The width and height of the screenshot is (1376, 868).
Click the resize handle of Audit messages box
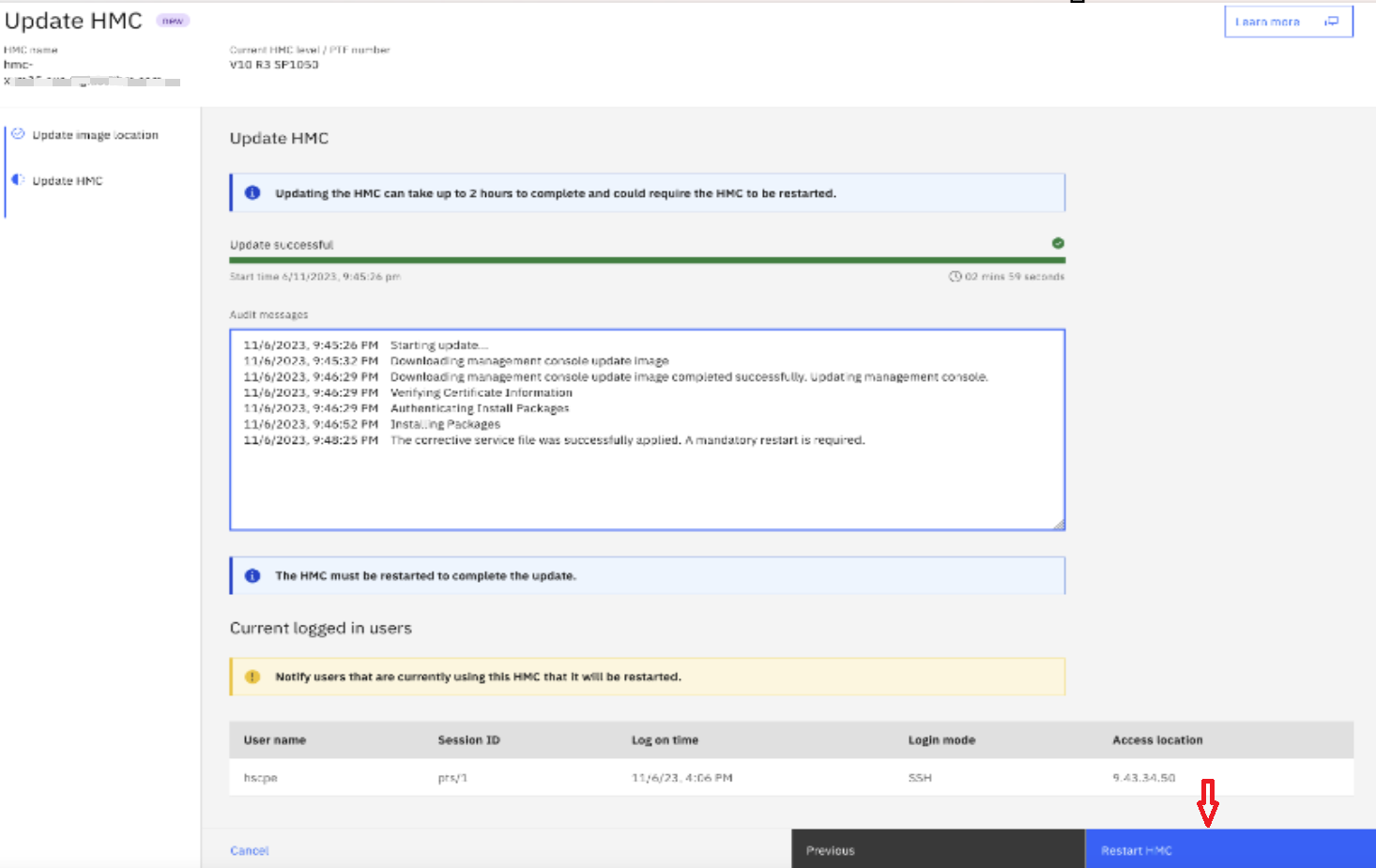[1059, 525]
